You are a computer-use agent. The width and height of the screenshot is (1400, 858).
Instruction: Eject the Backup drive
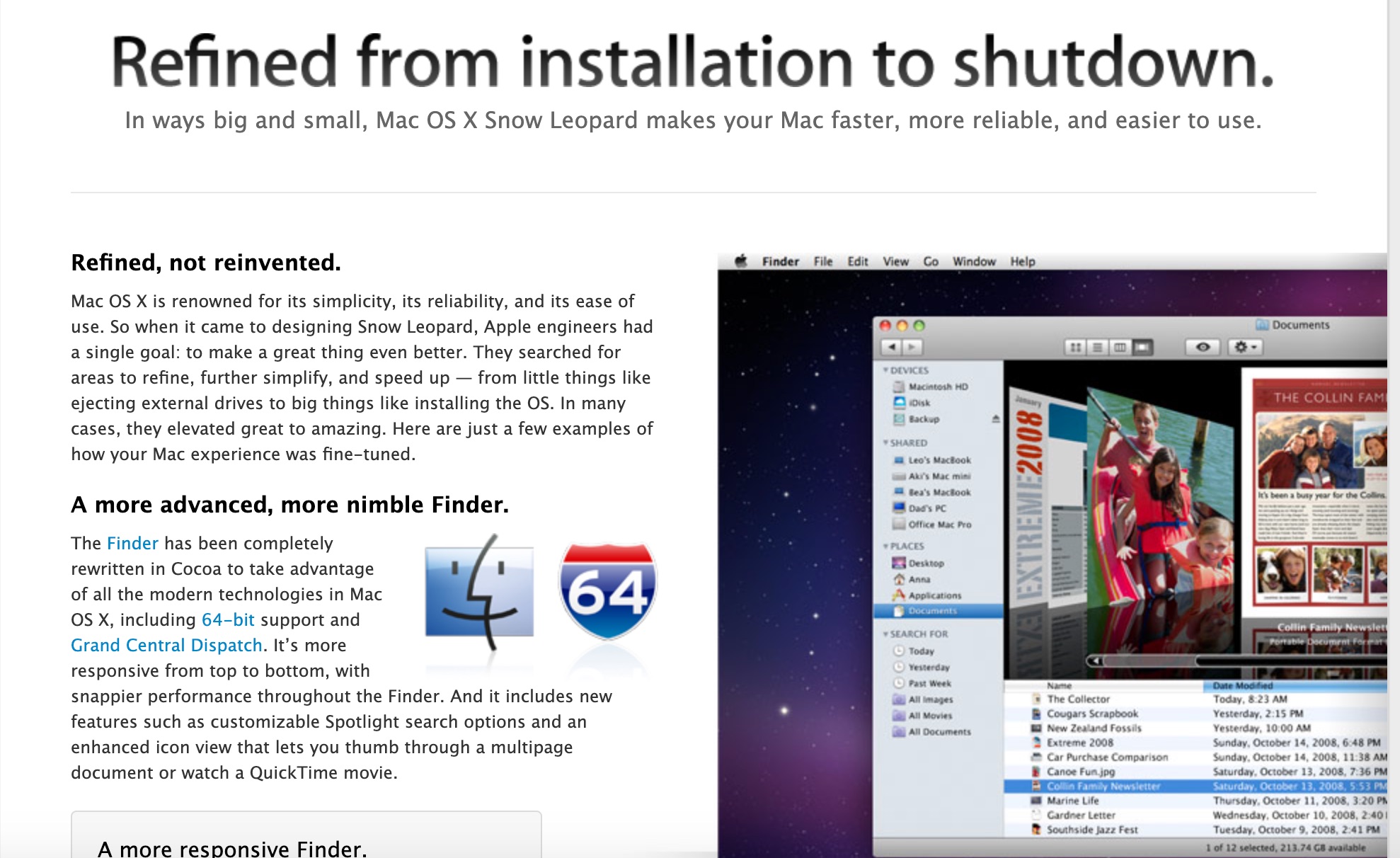tap(995, 418)
